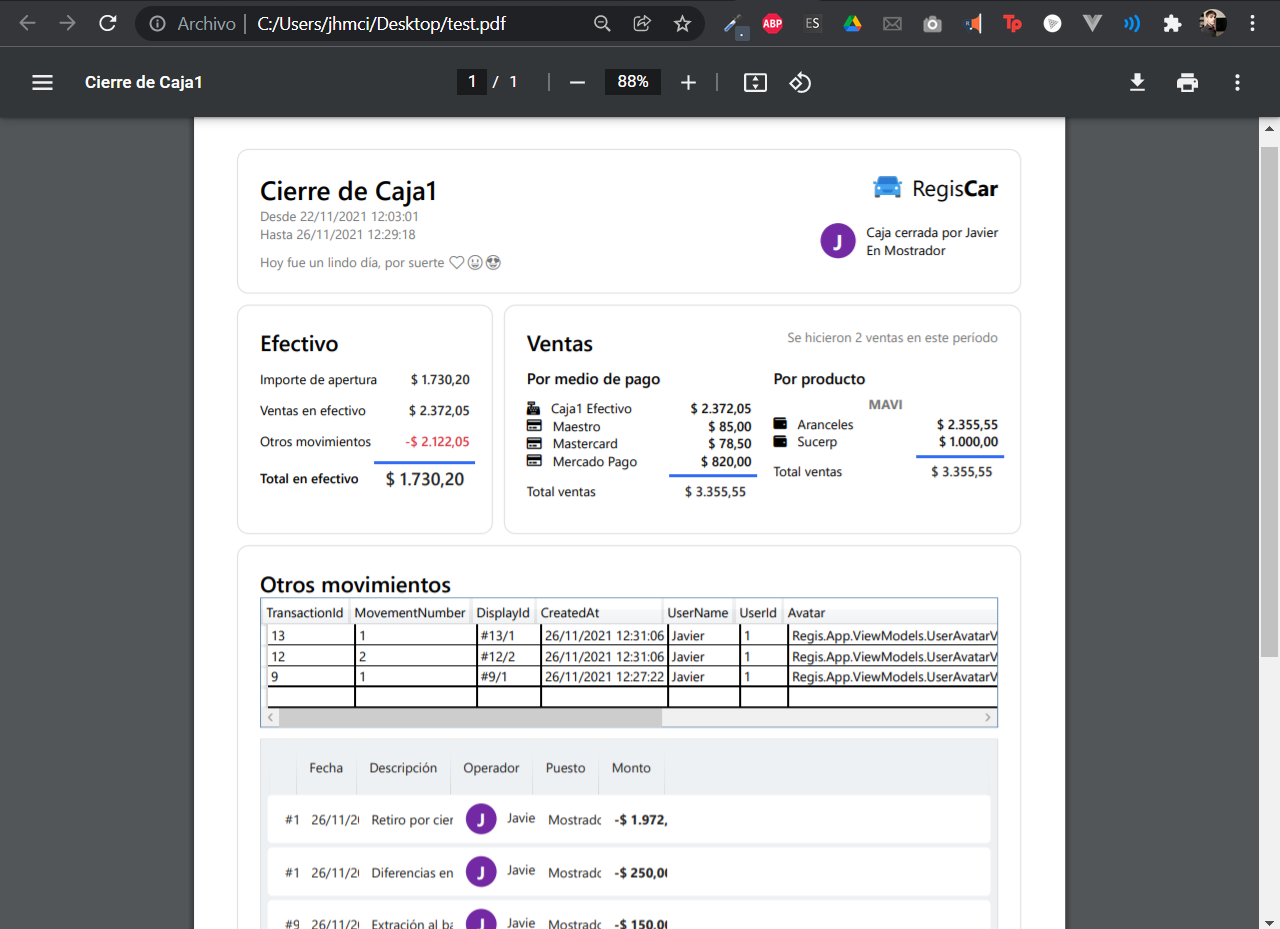
Task: Open the Chrome three-dot menu
Action: [x=1253, y=23]
